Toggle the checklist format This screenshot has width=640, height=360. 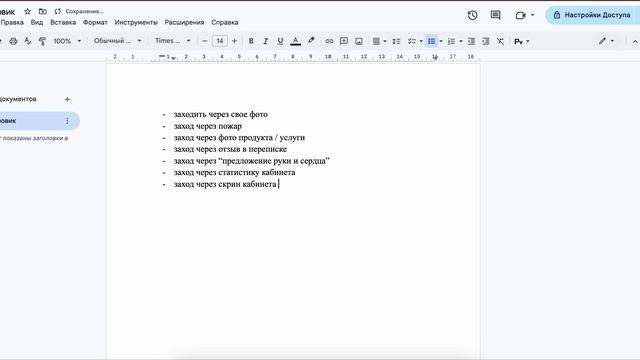412,41
